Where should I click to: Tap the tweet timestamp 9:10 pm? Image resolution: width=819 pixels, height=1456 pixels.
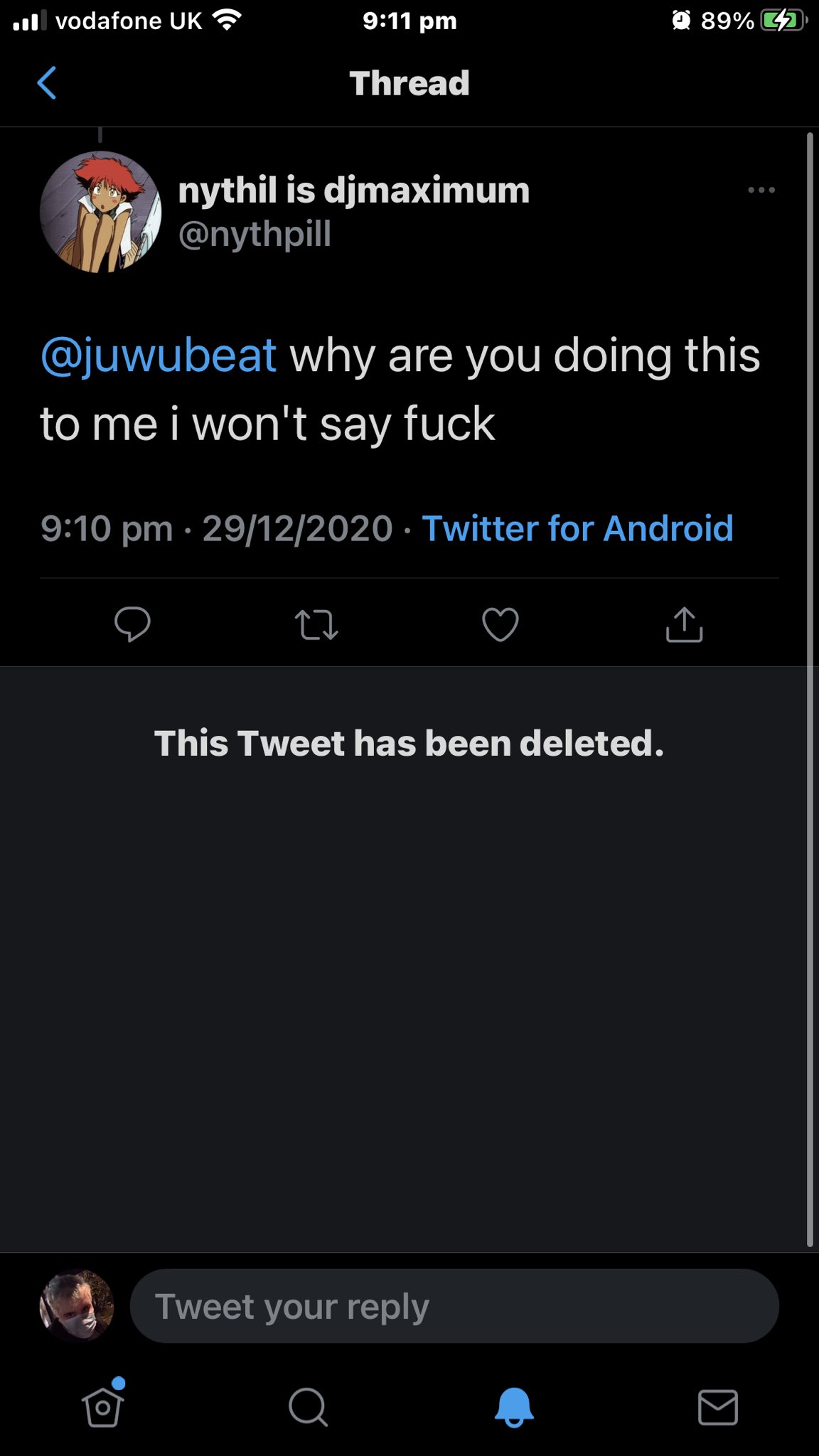pyautogui.click(x=107, y=528)
